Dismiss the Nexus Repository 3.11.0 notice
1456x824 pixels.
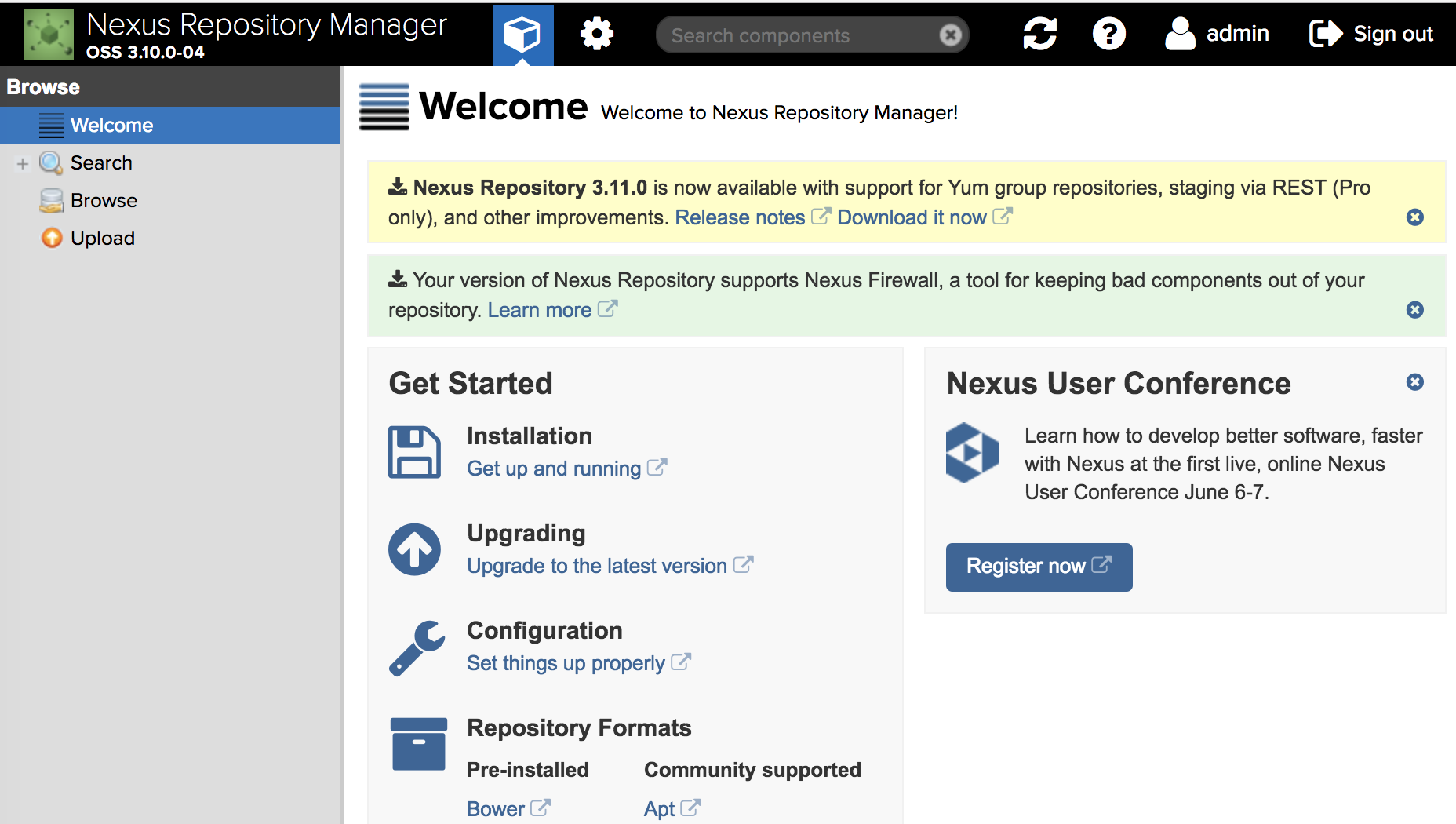point(1415,217)
